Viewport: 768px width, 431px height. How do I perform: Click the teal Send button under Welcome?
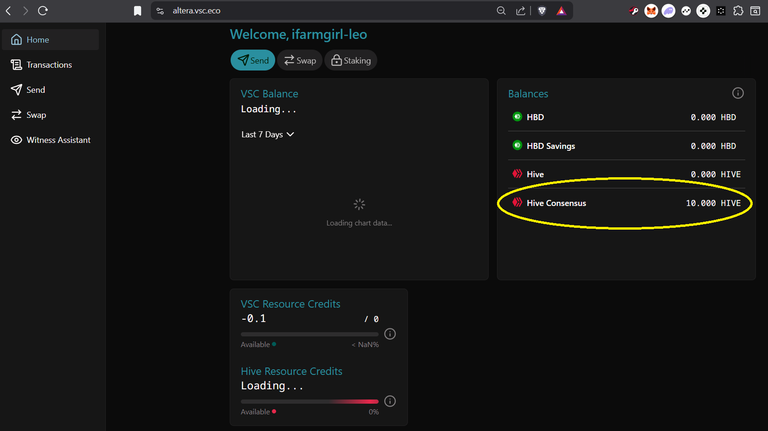point(253,60)
